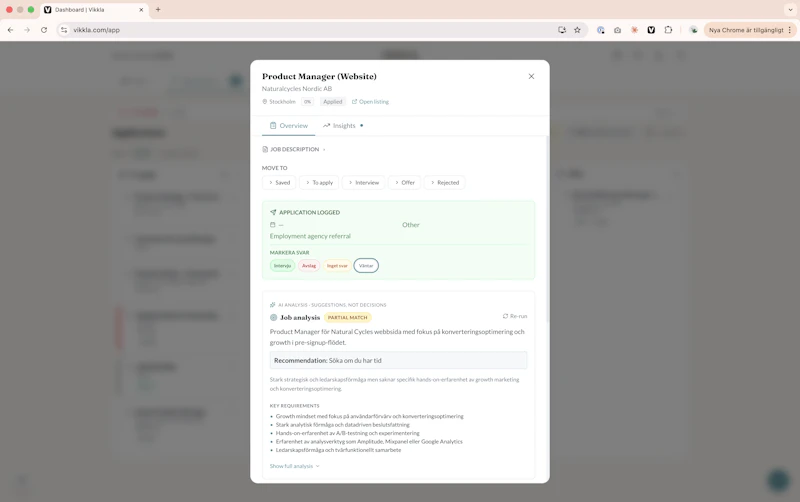Image resolution: width=800 pixels, height=502 pixels.
Task: Click the 0% match badge
Action: 307,102
